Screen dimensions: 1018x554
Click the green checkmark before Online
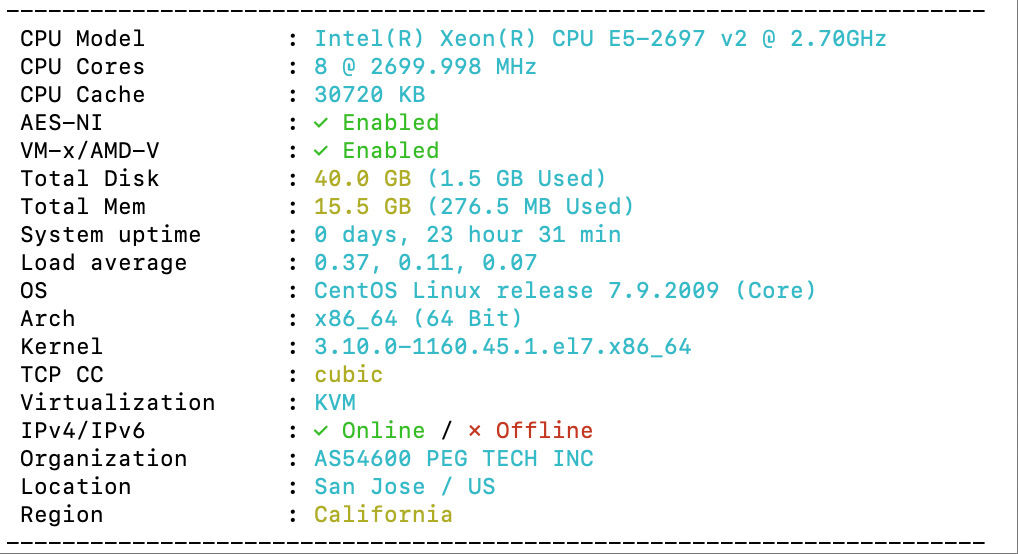coord(321,431)
